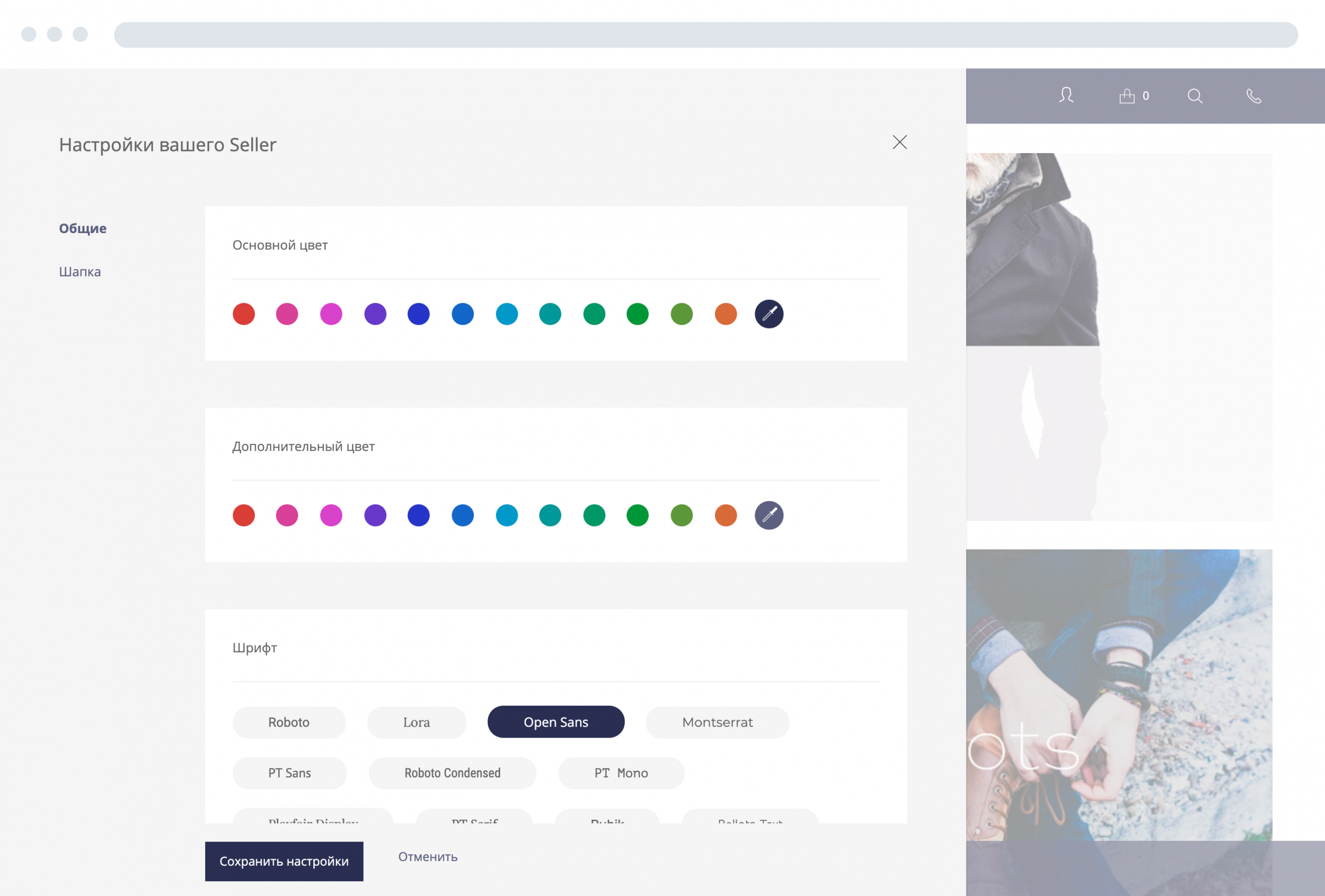The image size is (1325, 896).
Task: Choose purple swatch in primary color row
Action: [x=375, y=314]
